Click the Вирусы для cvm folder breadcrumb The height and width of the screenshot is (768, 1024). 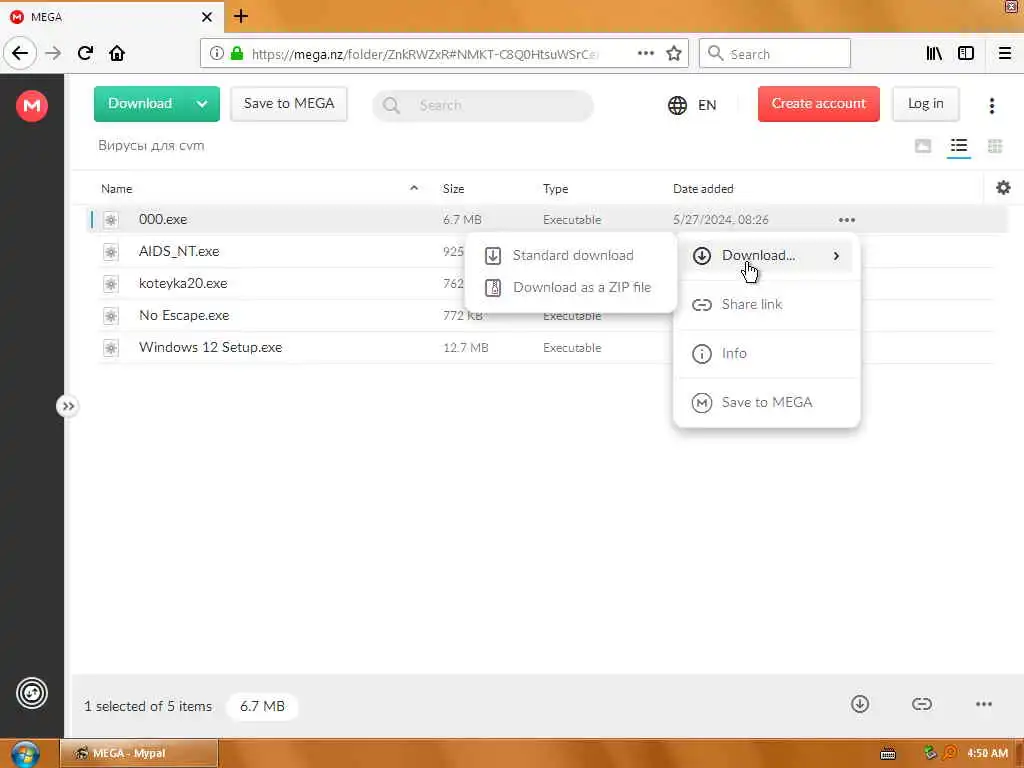point(151,146)
